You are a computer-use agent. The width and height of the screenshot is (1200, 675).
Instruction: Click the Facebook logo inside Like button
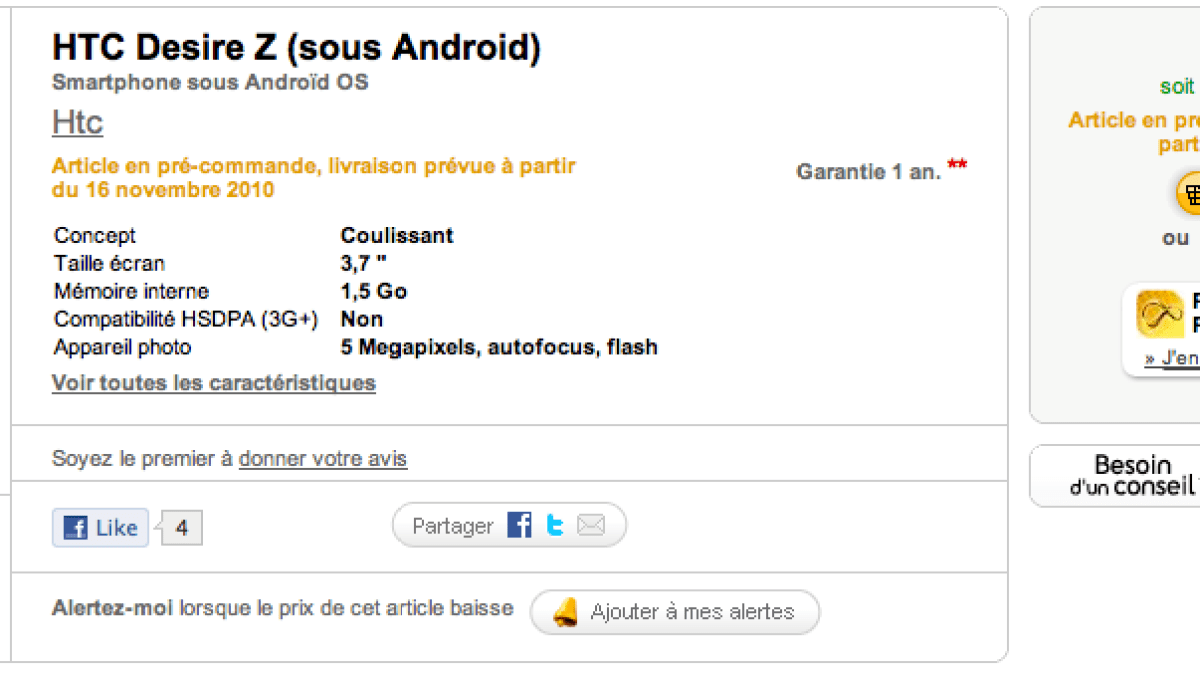tap(75, 528)
